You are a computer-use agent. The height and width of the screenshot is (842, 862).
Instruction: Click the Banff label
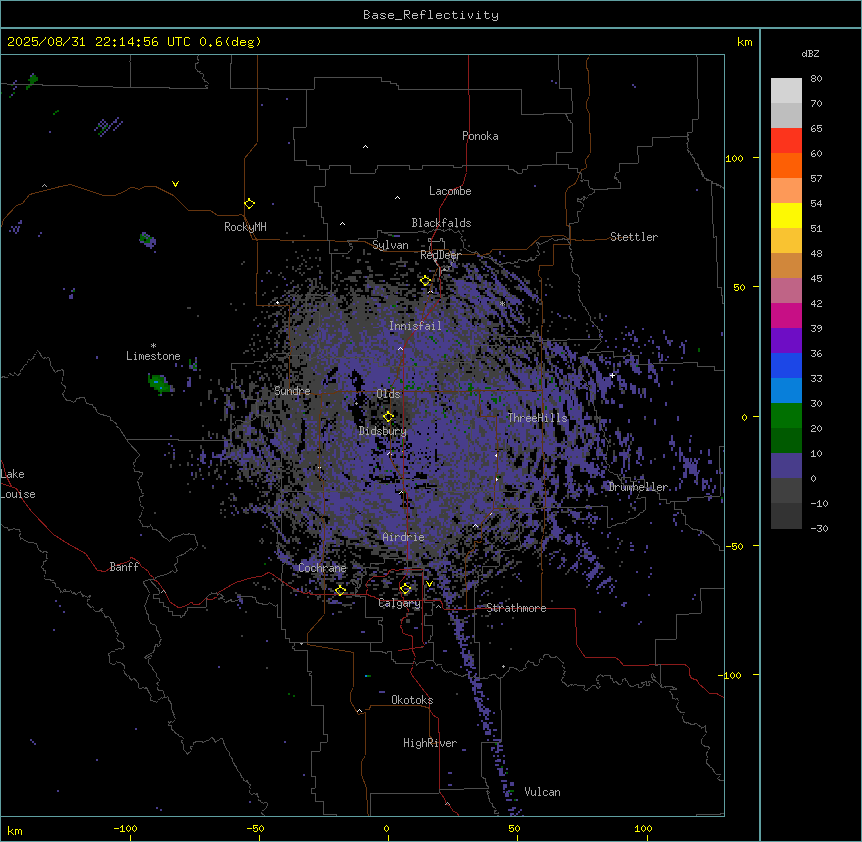124,567
